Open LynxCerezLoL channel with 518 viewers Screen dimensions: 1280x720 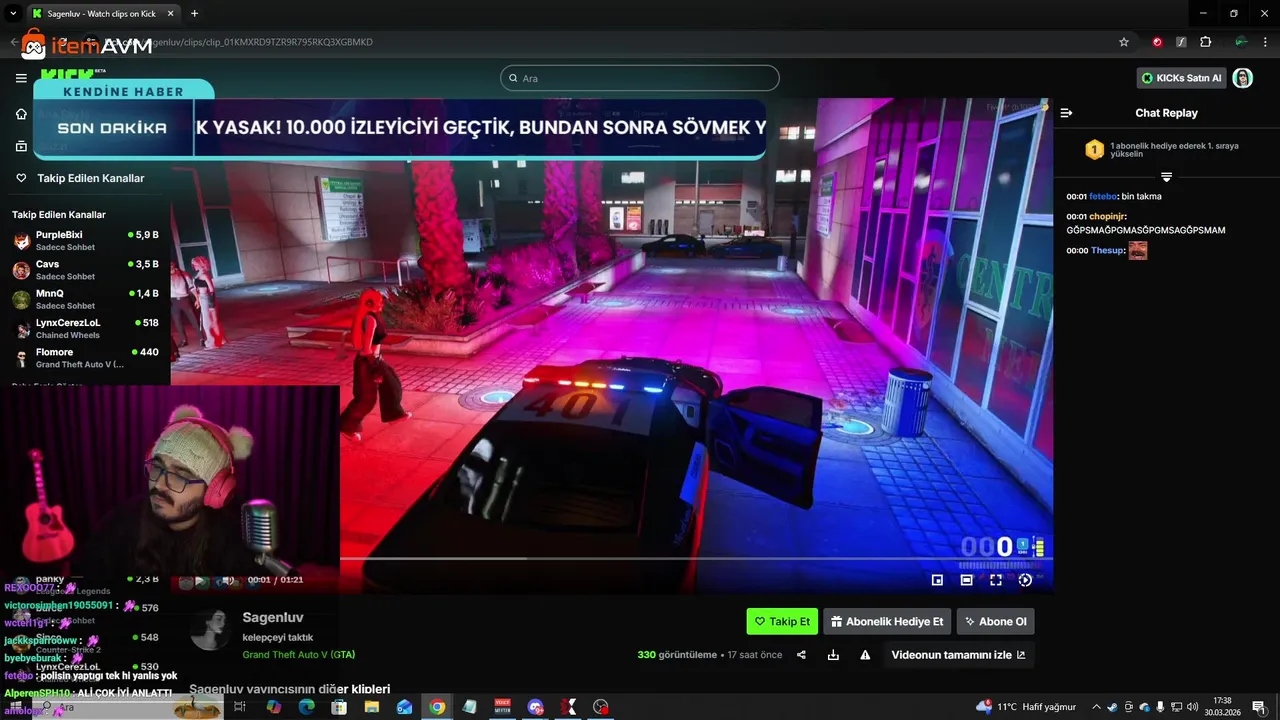click(85, 328)
